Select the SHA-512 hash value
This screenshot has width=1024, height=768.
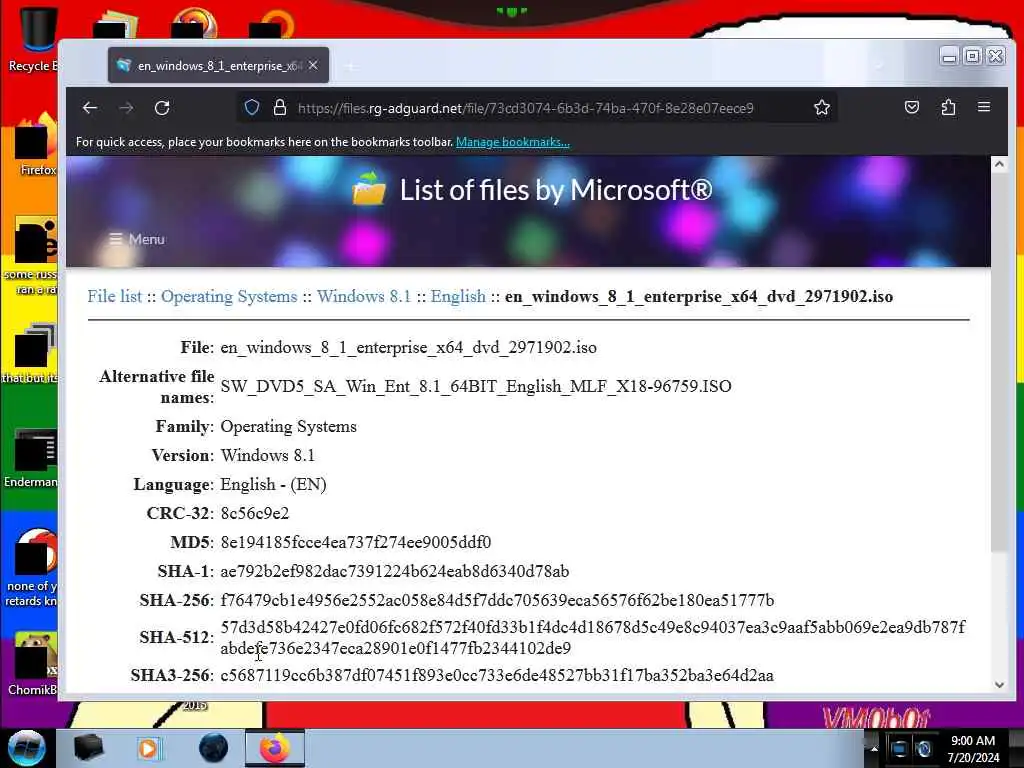click(593, 637)
